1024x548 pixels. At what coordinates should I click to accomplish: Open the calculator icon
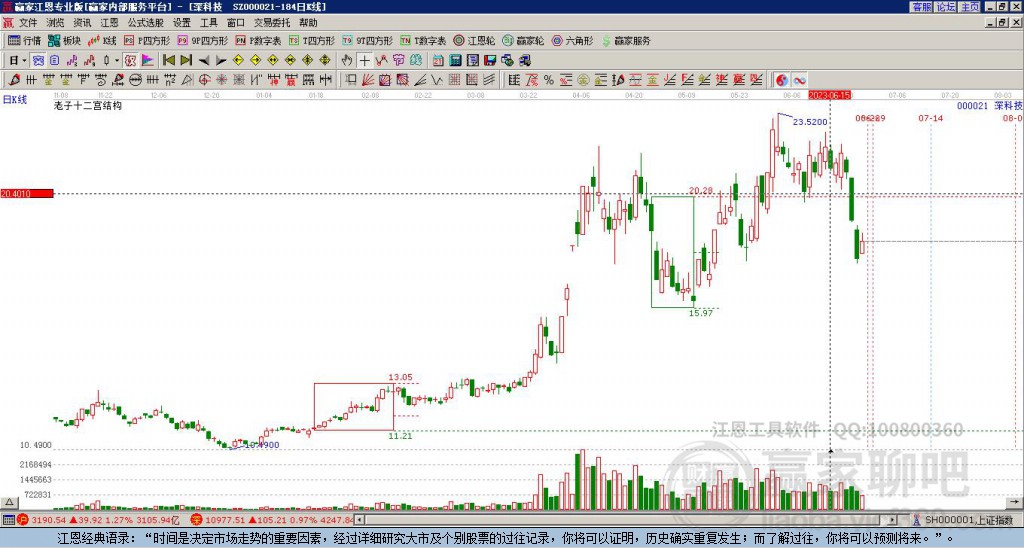click(455, 60)
